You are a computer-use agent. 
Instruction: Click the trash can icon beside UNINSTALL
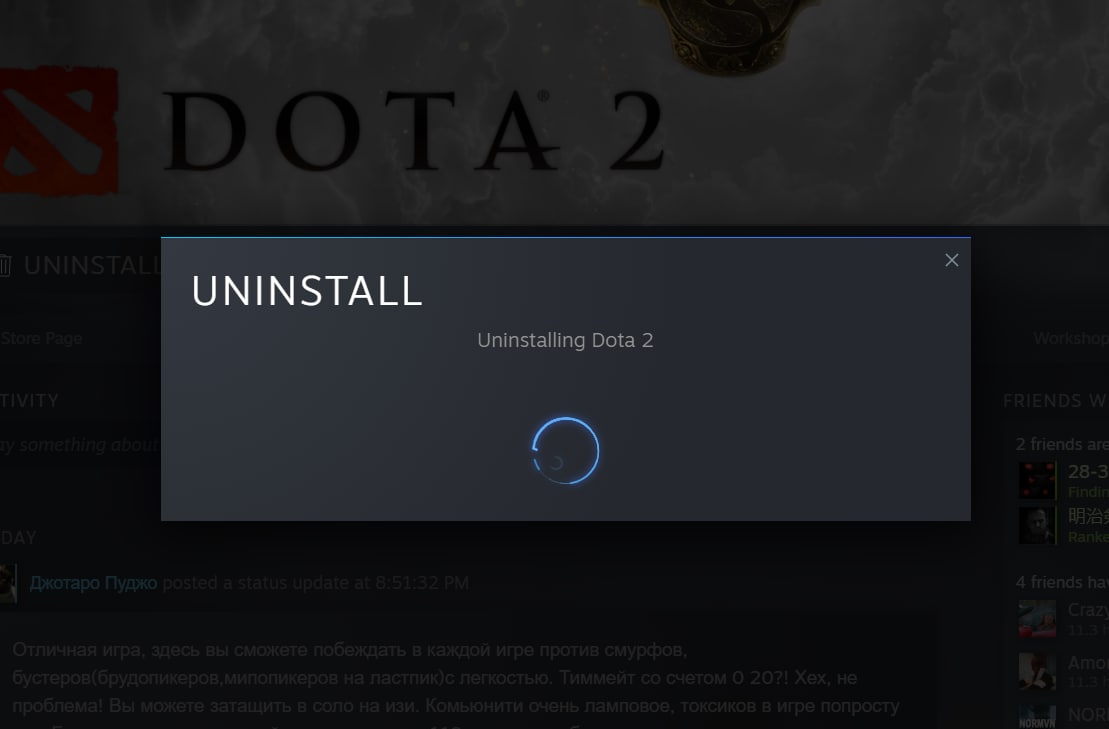click(x=5, y=266)
